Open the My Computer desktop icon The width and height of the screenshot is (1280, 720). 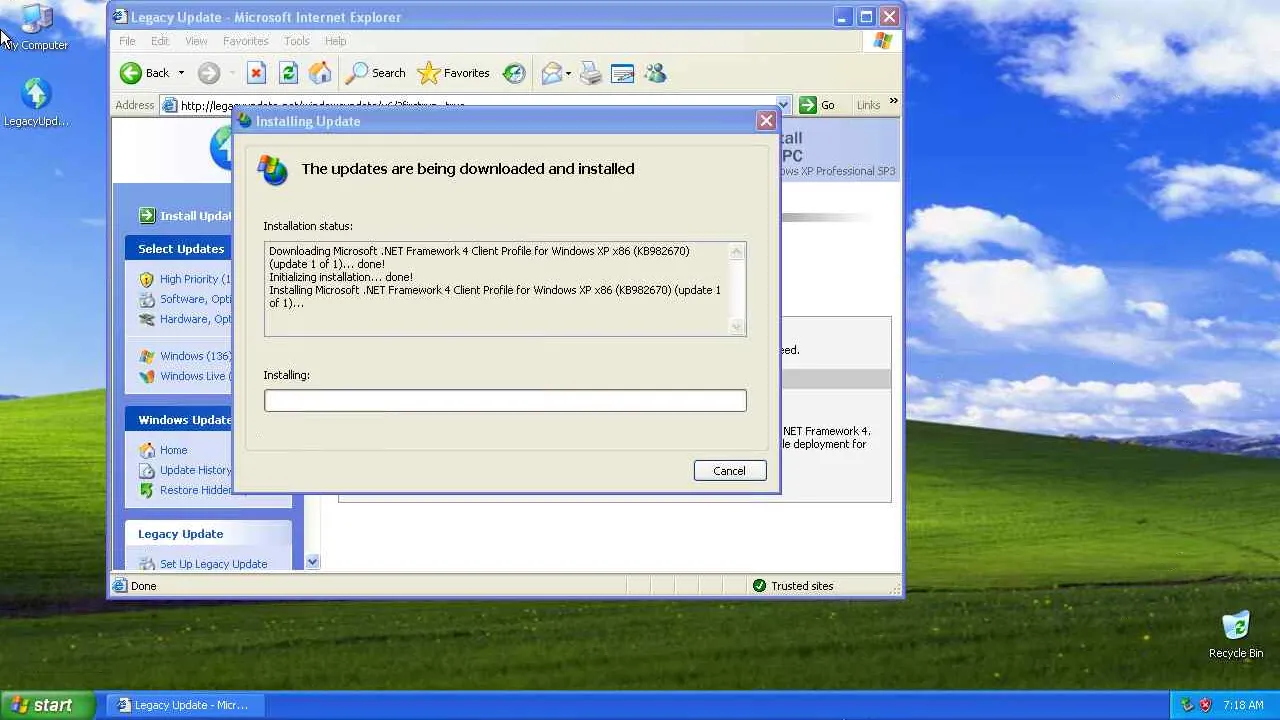click(36, 27)
